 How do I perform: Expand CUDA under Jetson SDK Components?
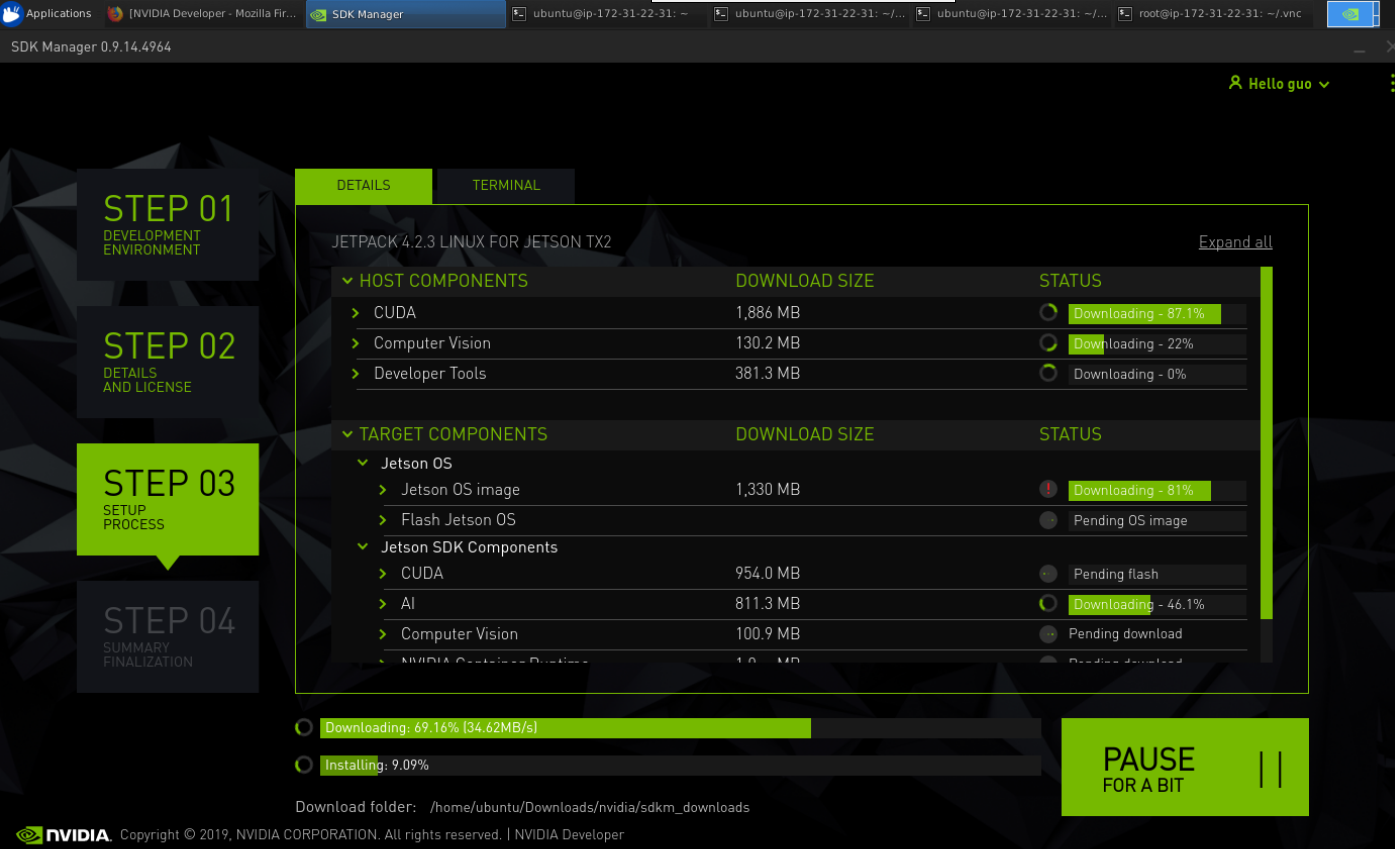tap(383, 574)
